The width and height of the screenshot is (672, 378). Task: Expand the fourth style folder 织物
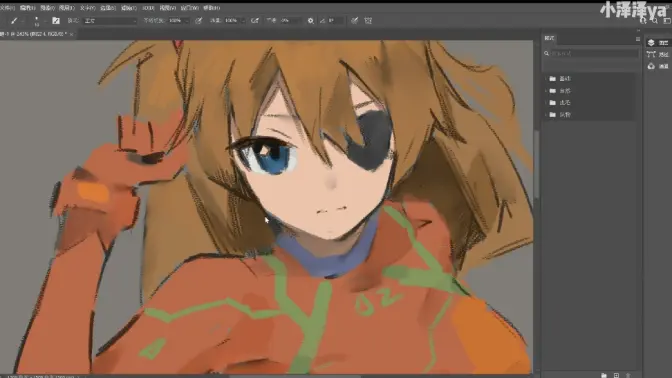pos(546,115)
